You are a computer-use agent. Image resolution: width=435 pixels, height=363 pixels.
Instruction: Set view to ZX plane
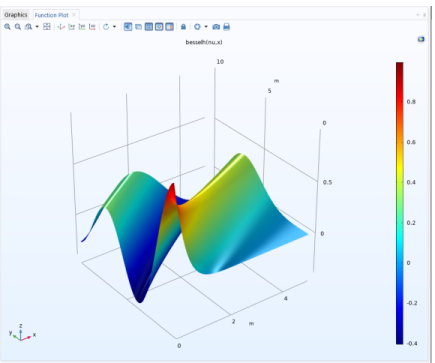(x=92, y=27)
